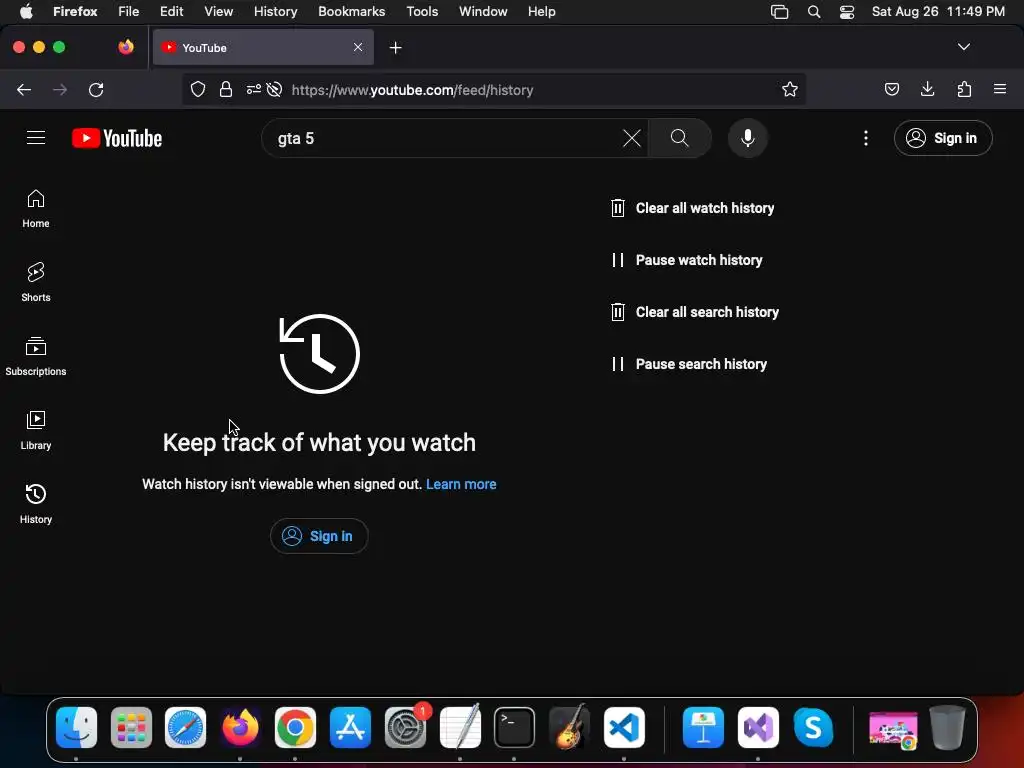Open the YouTube hamburger guide menu

[x=36, y=138]
